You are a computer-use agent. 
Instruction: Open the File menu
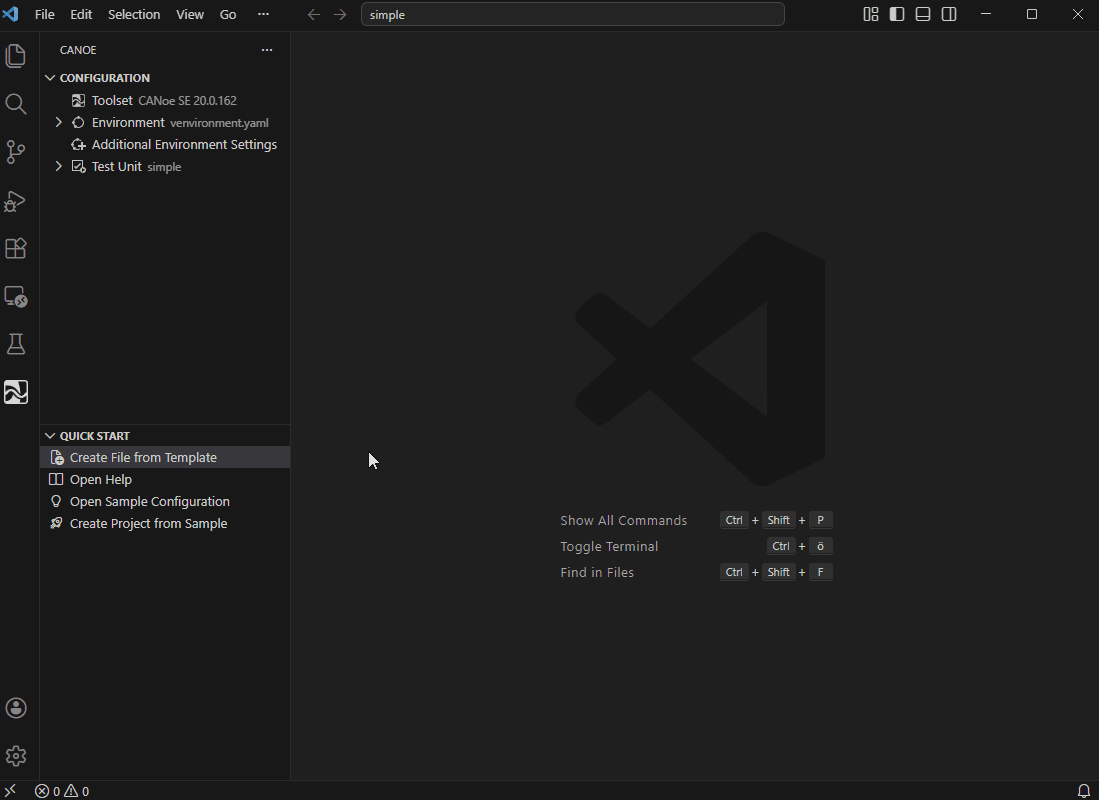[x=45, y=14]
